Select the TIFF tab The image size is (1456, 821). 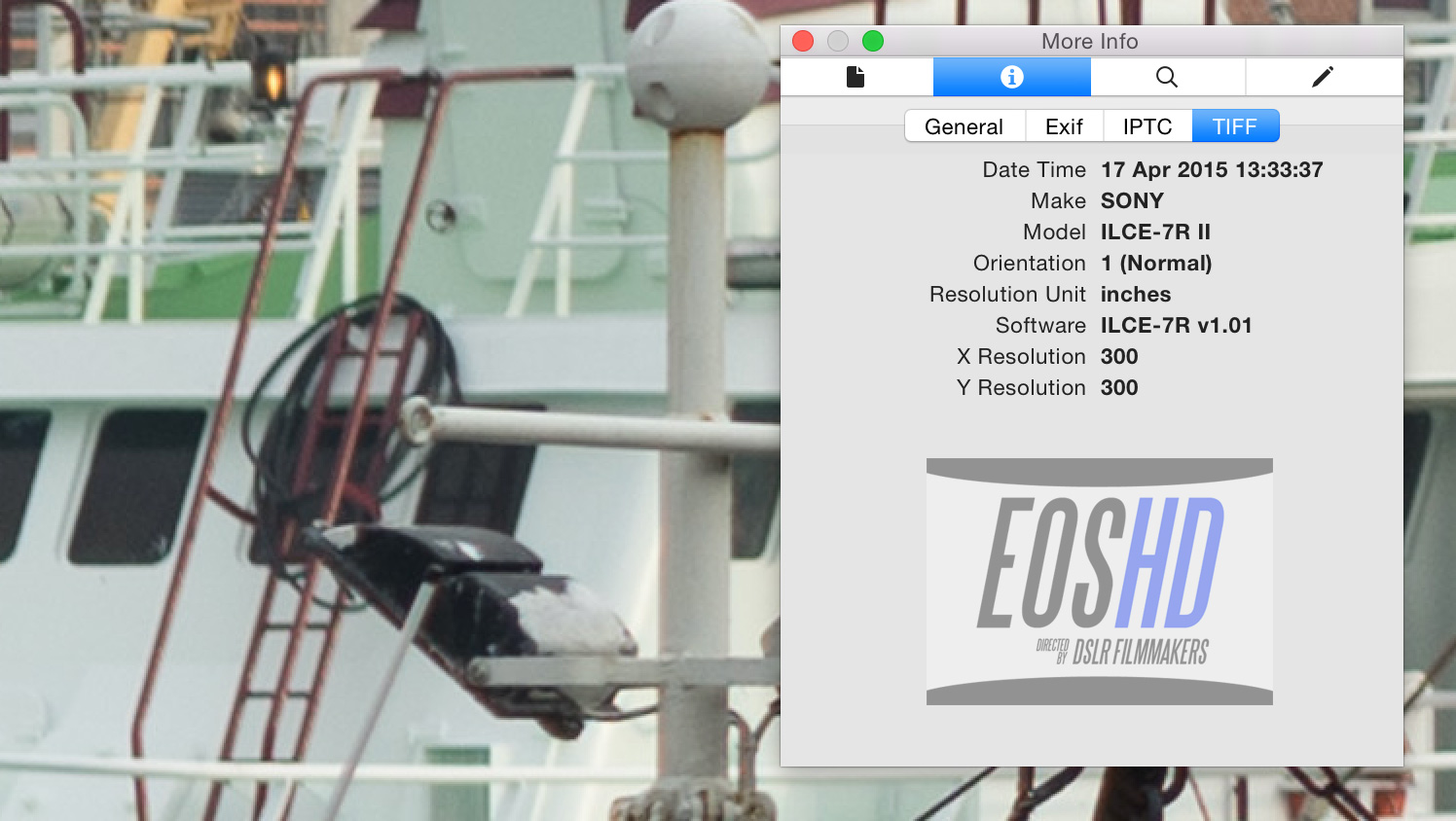(1235, 126)
